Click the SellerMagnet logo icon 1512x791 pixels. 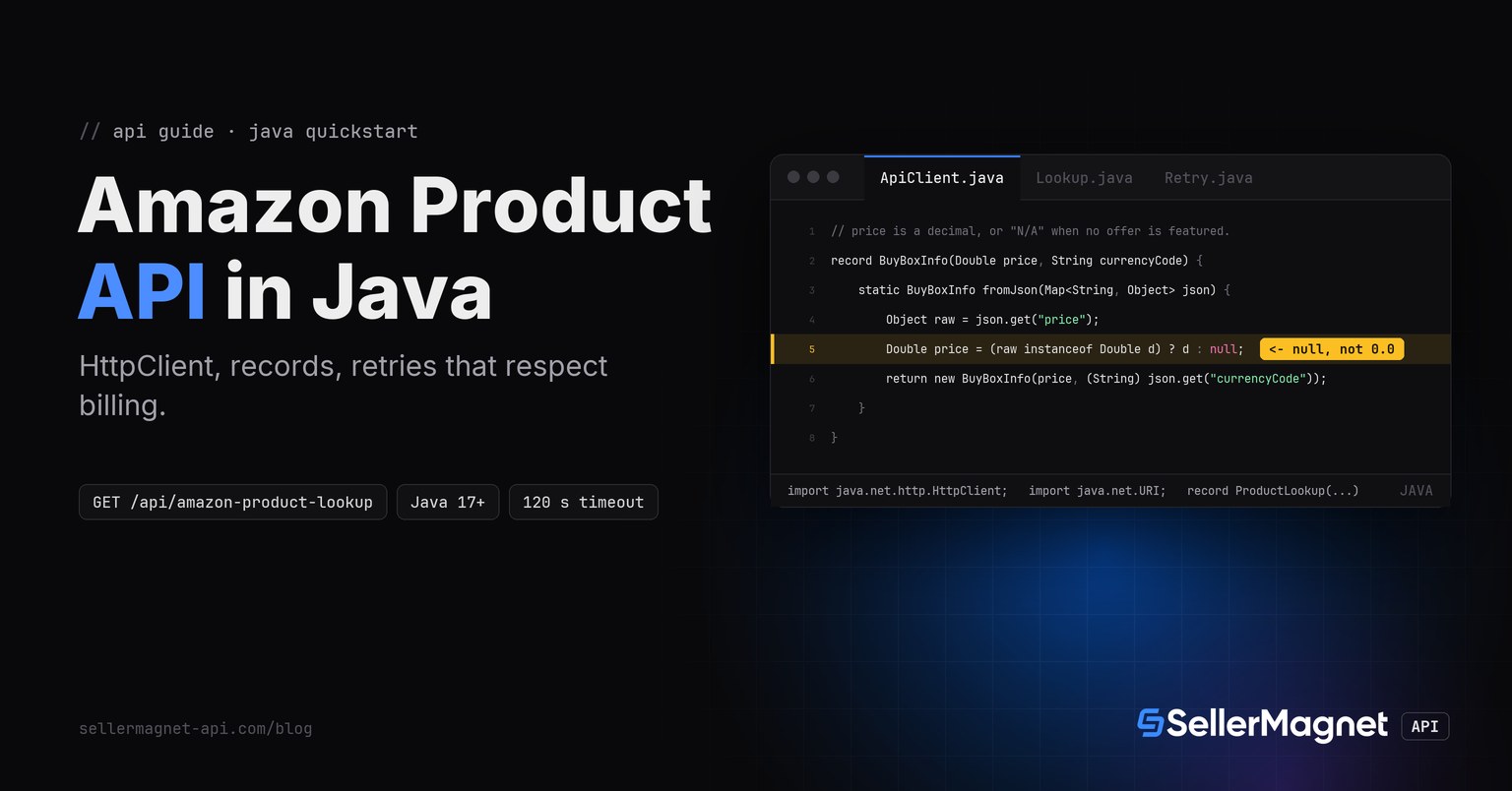point(1150,723)
